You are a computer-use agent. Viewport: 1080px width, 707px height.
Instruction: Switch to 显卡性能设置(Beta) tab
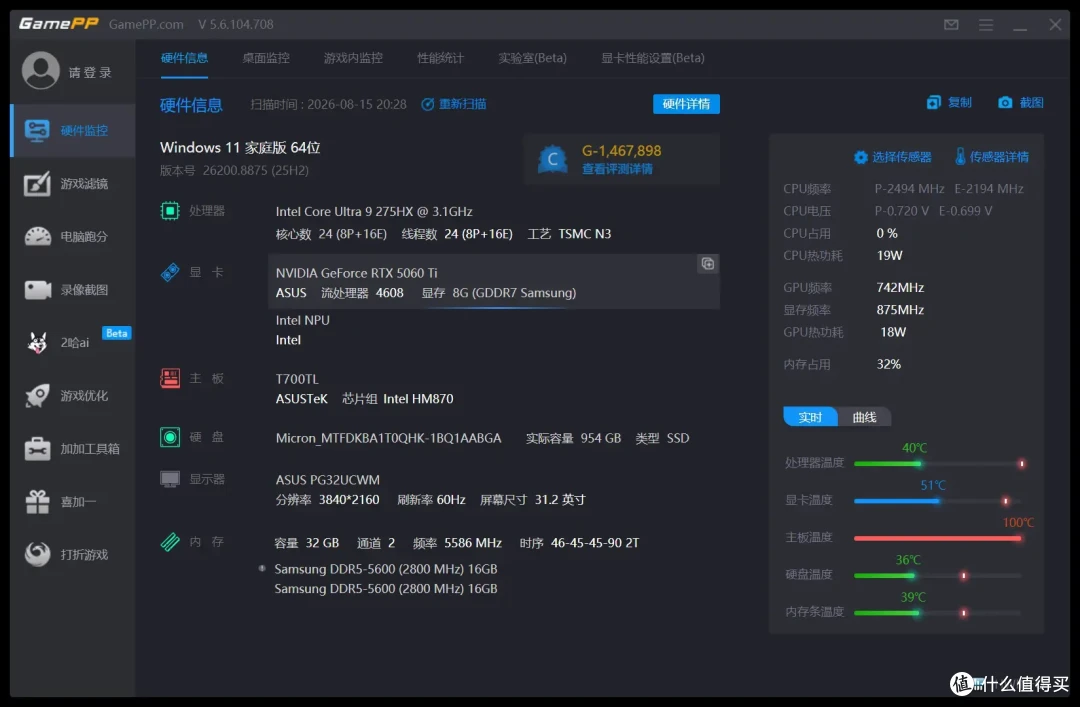coord(653,58)
